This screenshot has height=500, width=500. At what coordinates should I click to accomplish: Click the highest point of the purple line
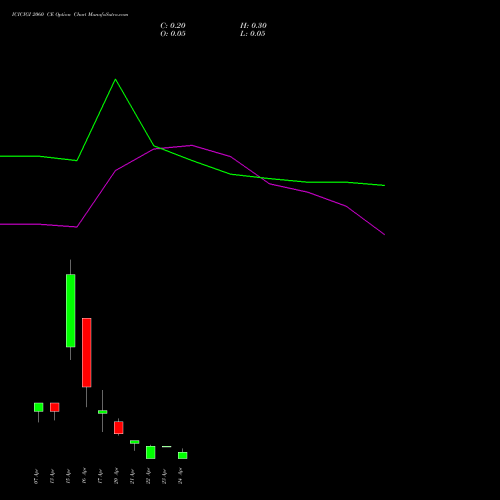coord(192,145)
